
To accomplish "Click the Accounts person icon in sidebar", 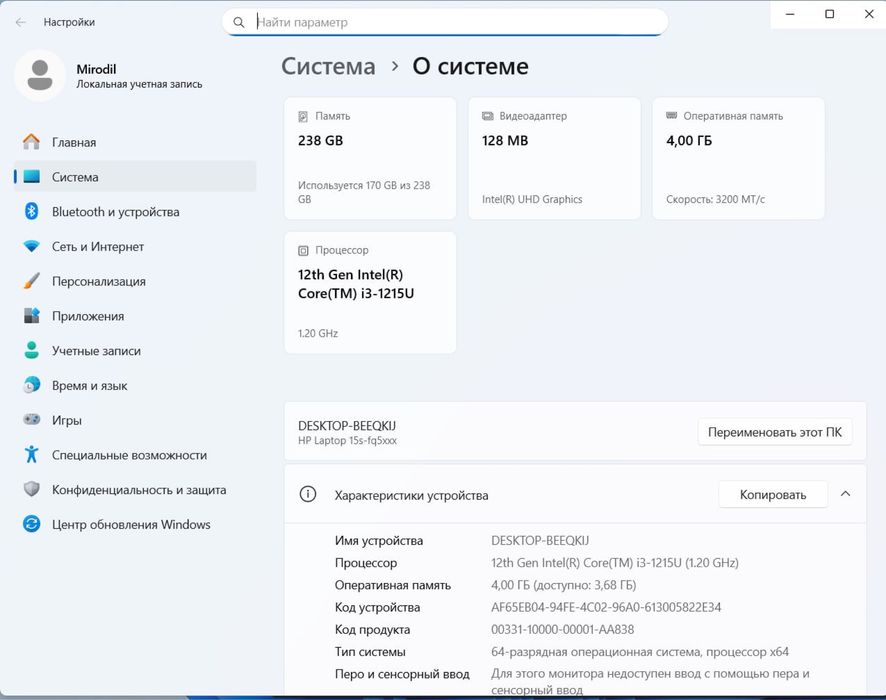I will point(32,350).
